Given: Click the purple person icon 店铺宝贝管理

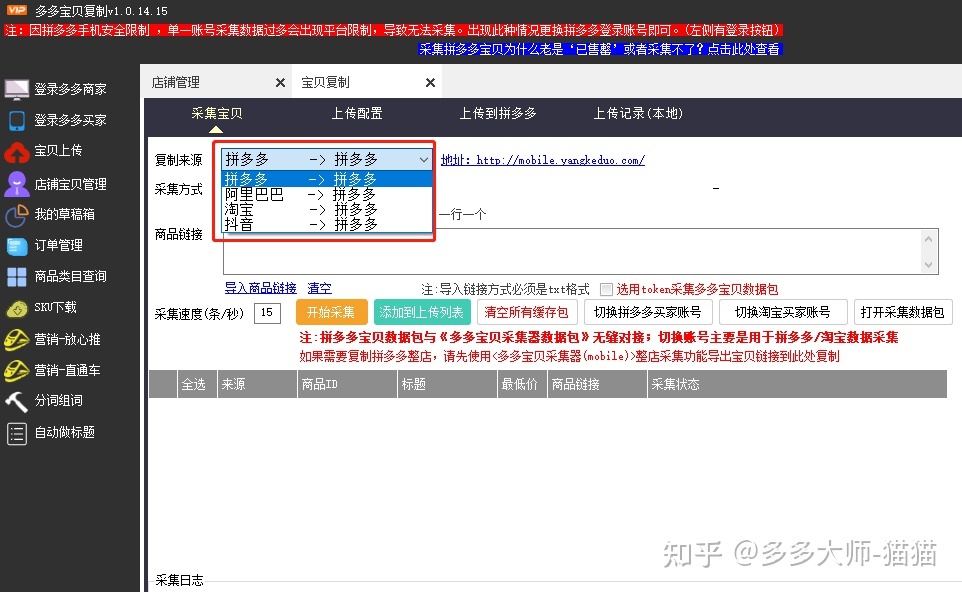Looking at the screenshot, I should 17,184.
